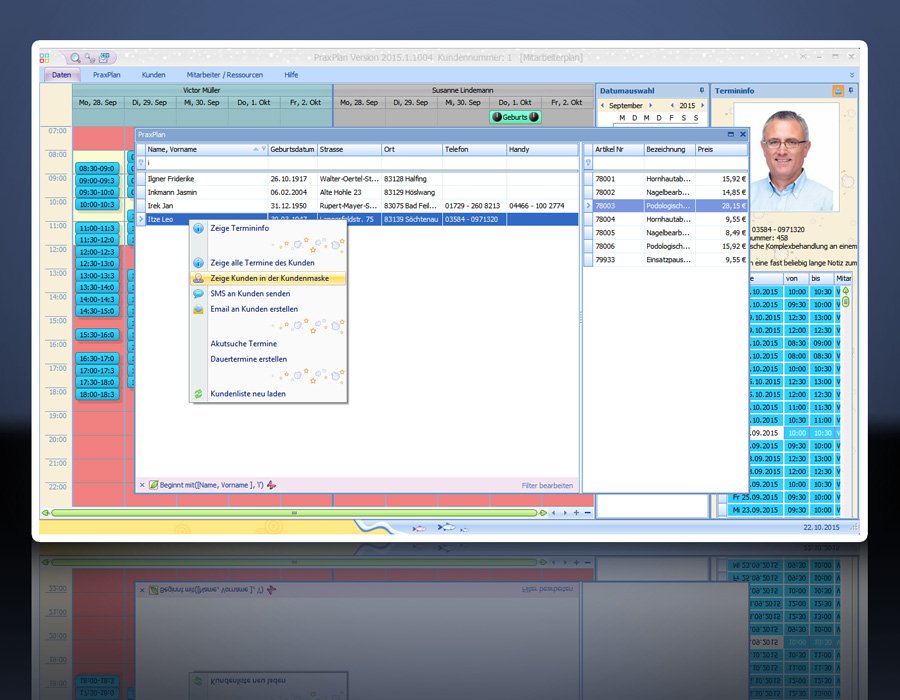Click the filter icon in the Artikel filter row
This screenshot has height=700, width=900.
[588, 163]
